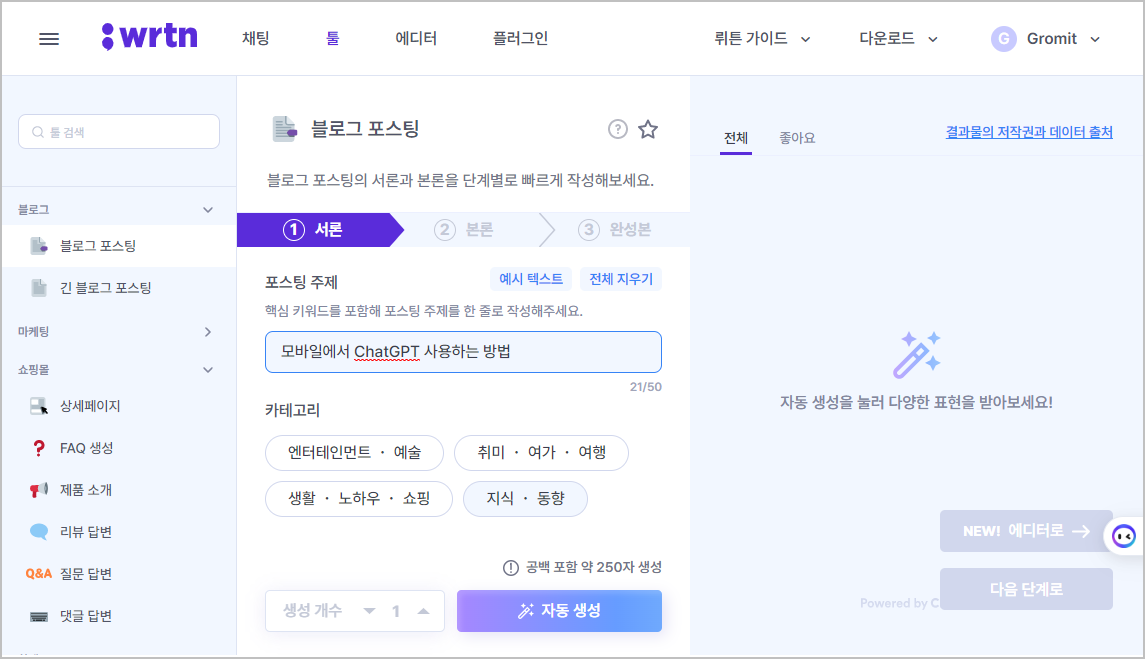This screenshot has height=659, width=1145.
Task: Select the 상세페이지 tool icon
Action: (39, 405)
